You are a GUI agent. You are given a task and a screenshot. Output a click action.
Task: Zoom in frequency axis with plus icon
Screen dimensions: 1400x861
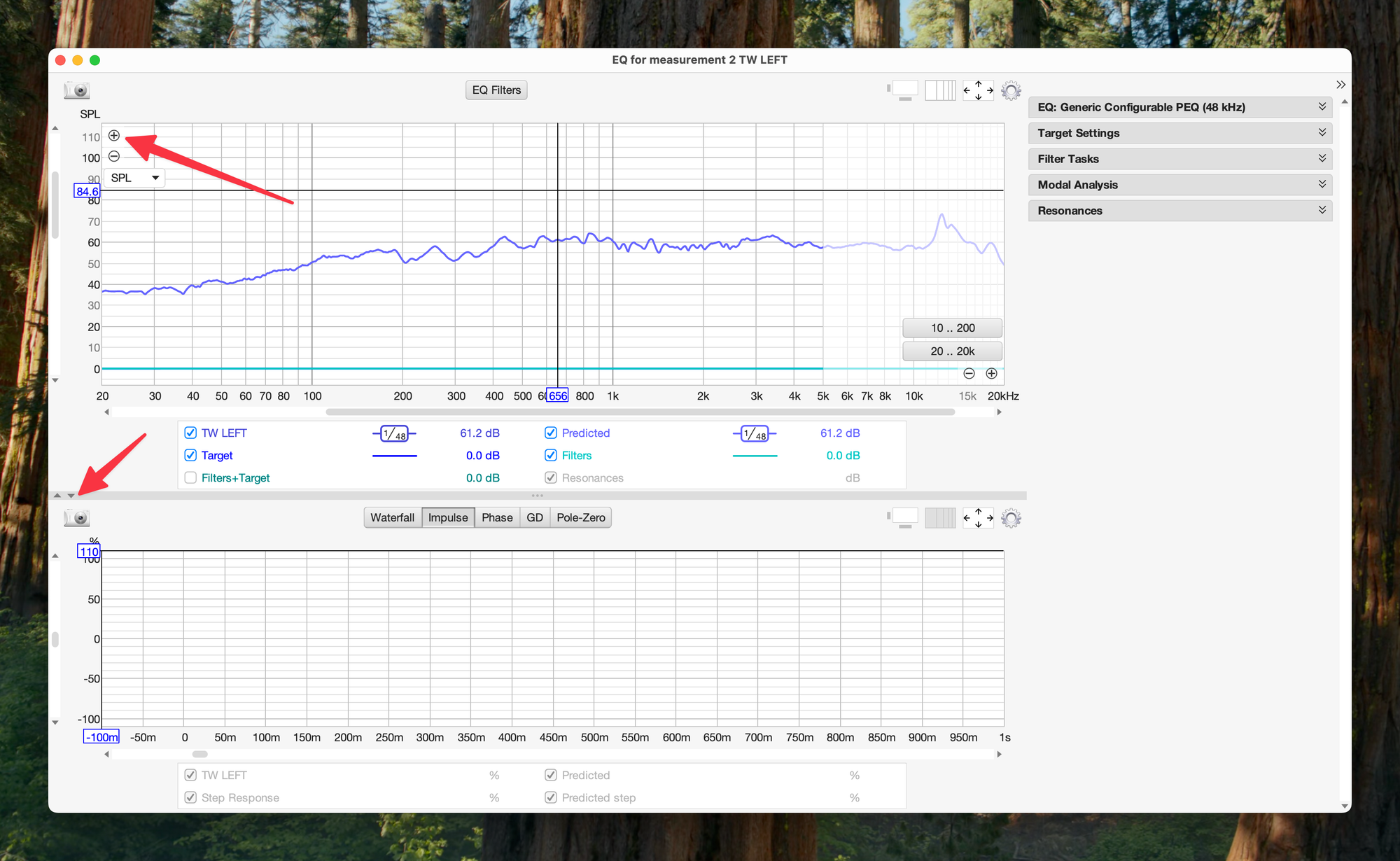991,373
